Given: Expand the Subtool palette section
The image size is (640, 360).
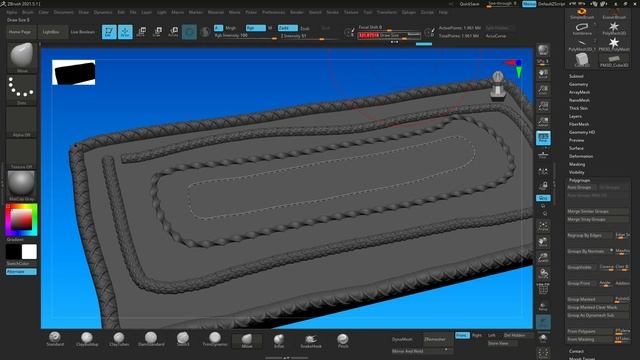Looking at the screenshot, I should [x=576, y=76].
